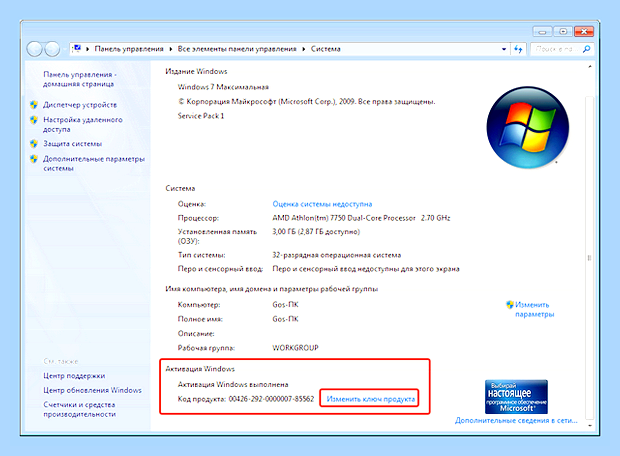Maximize the System window
Image resolution: width=620 pixels, height=456 pixels.
coord(563,31)
